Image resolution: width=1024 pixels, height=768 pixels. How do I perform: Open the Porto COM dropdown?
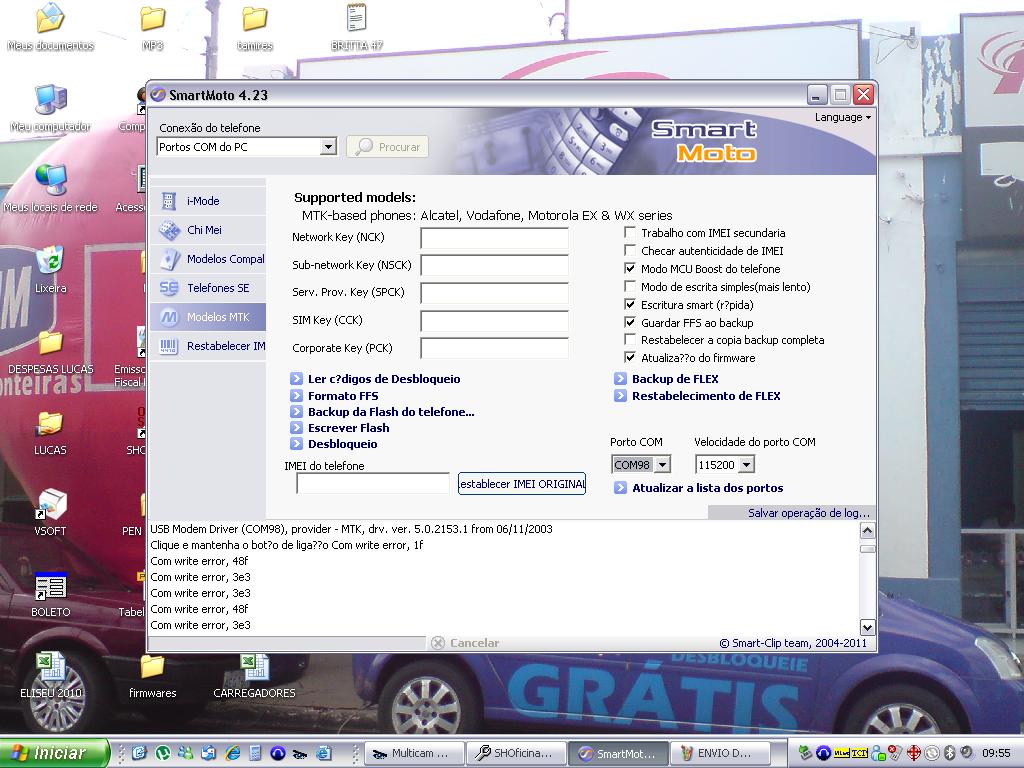661,465
